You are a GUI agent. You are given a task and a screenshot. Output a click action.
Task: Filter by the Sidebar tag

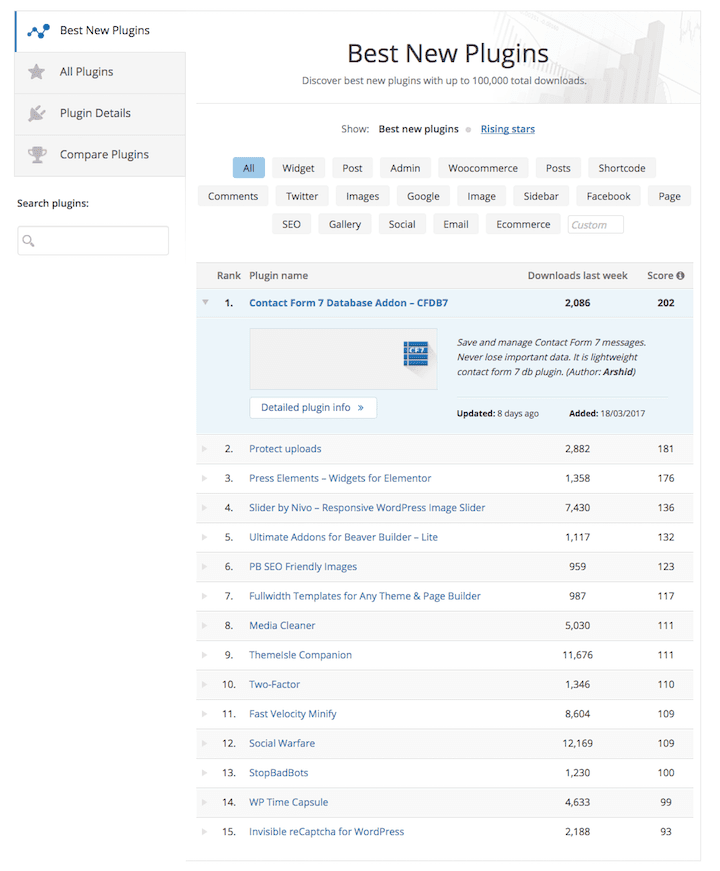541,196
